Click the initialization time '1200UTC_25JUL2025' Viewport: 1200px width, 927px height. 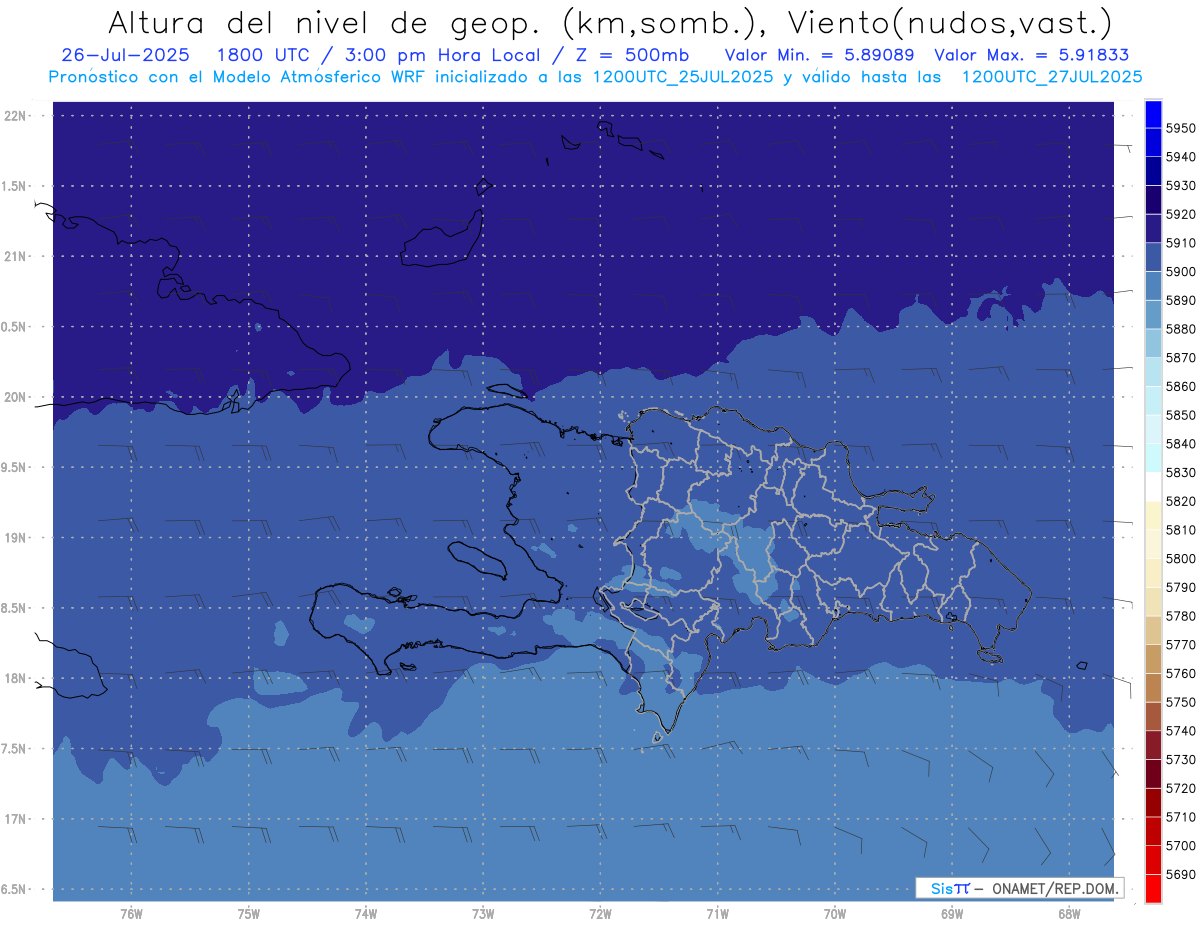[x=683, y=76]
